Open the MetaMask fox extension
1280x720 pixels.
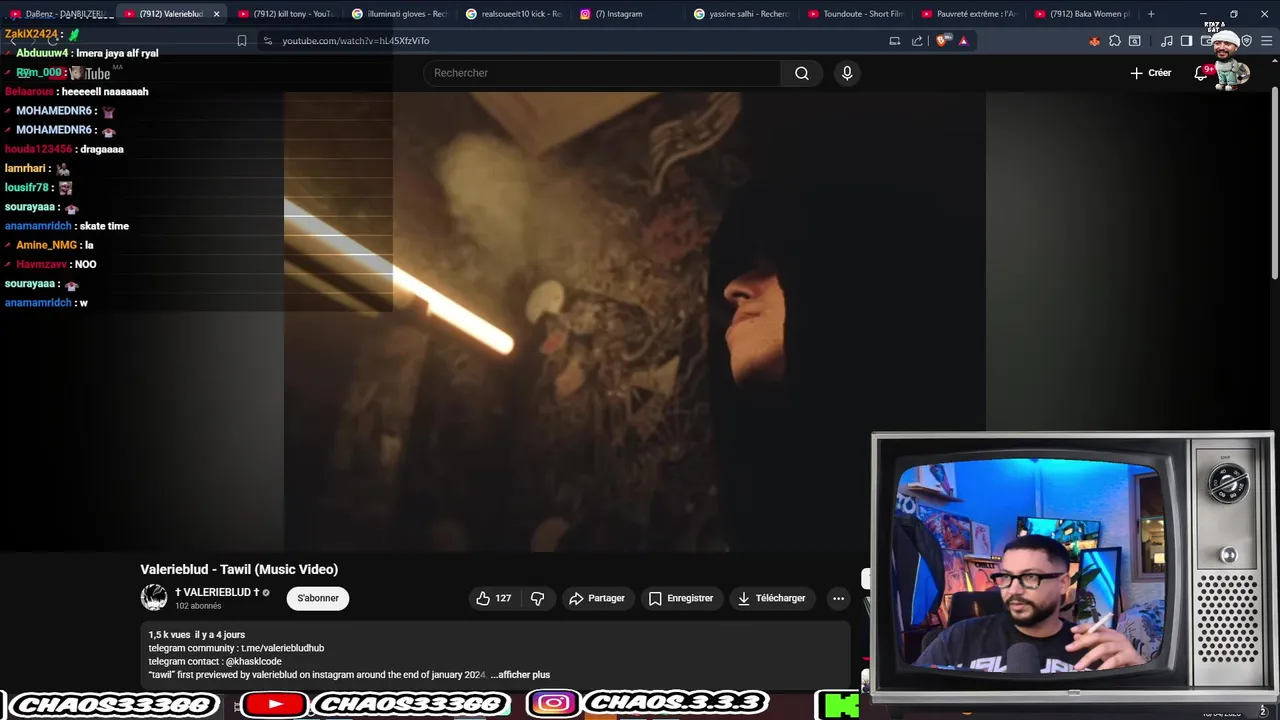click(x=1094, y=41)
